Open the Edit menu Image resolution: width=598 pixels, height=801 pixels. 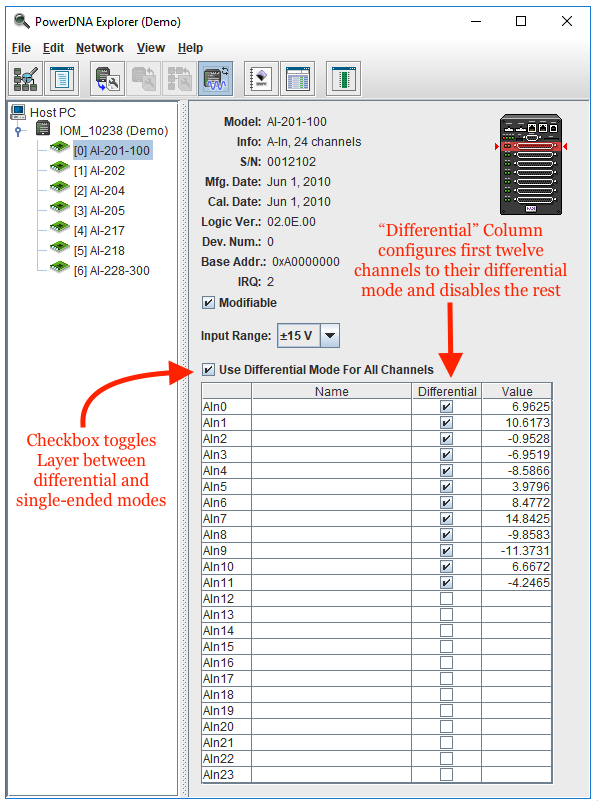pos(53,48)
